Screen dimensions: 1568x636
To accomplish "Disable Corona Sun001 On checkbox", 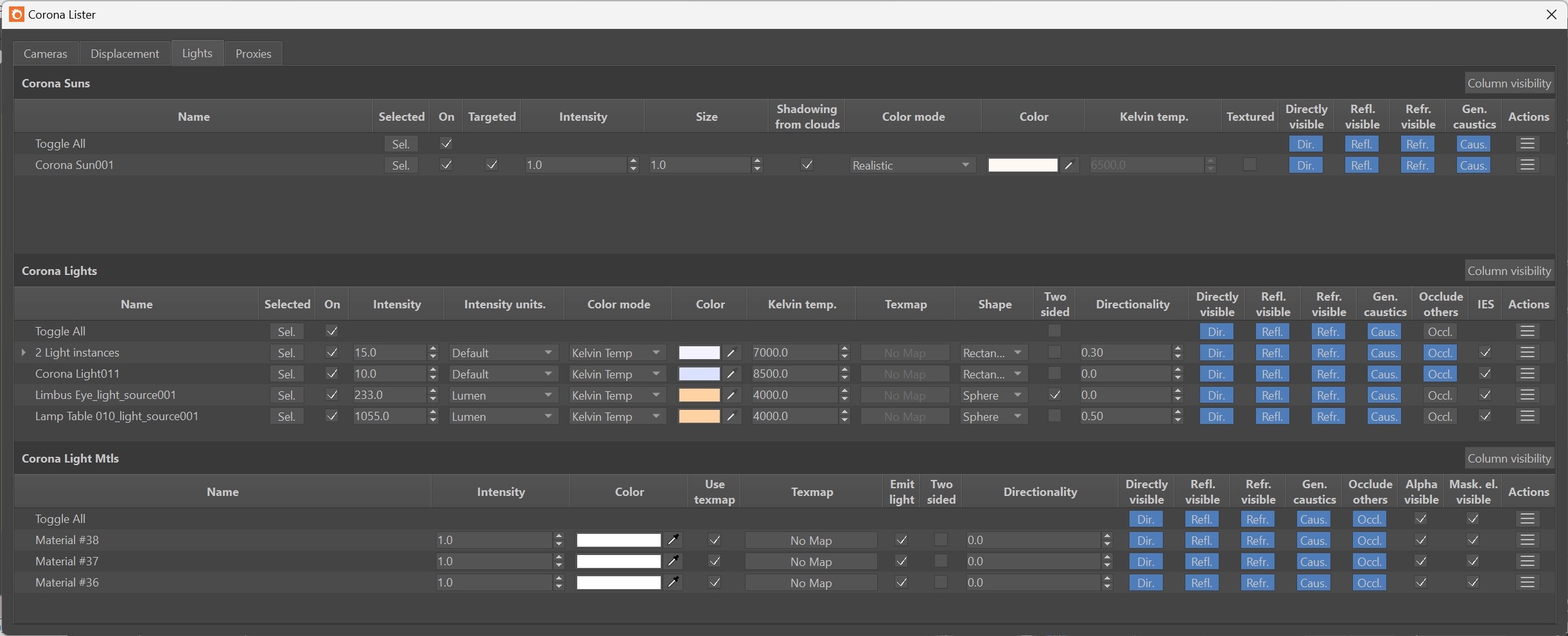I will [446, 165].
